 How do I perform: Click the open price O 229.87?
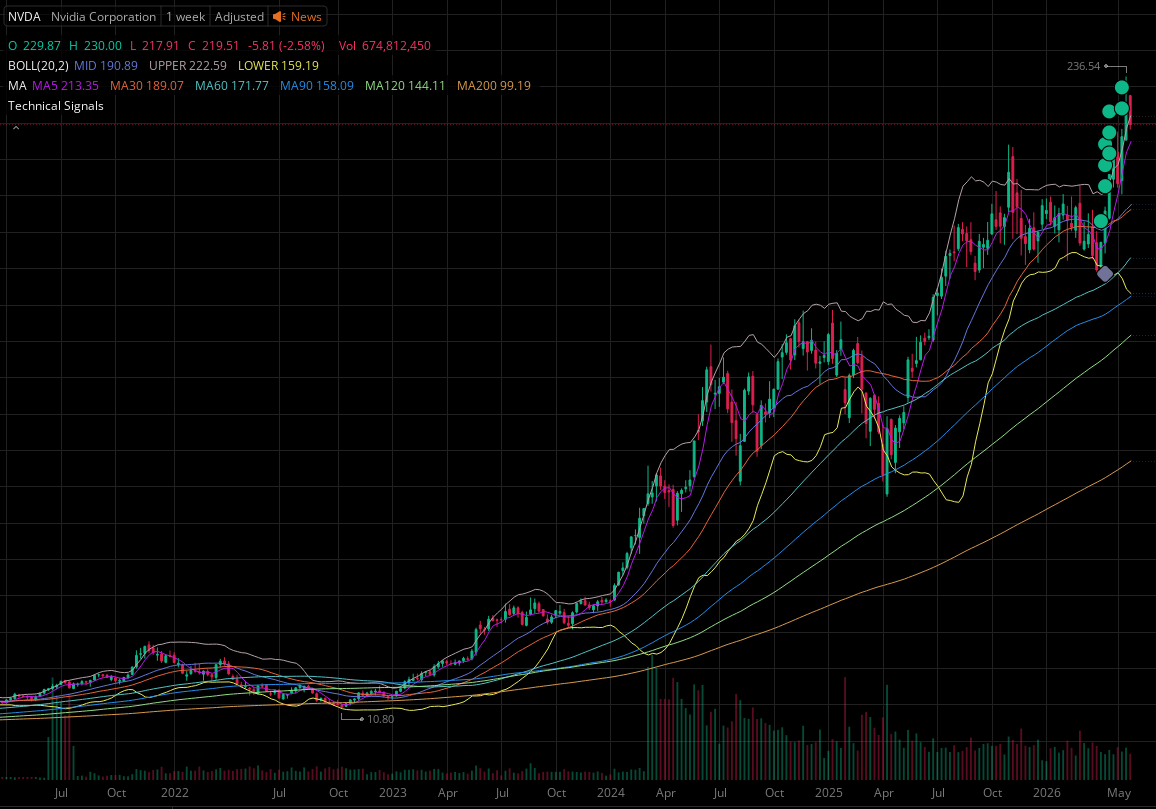pos(34,46)
